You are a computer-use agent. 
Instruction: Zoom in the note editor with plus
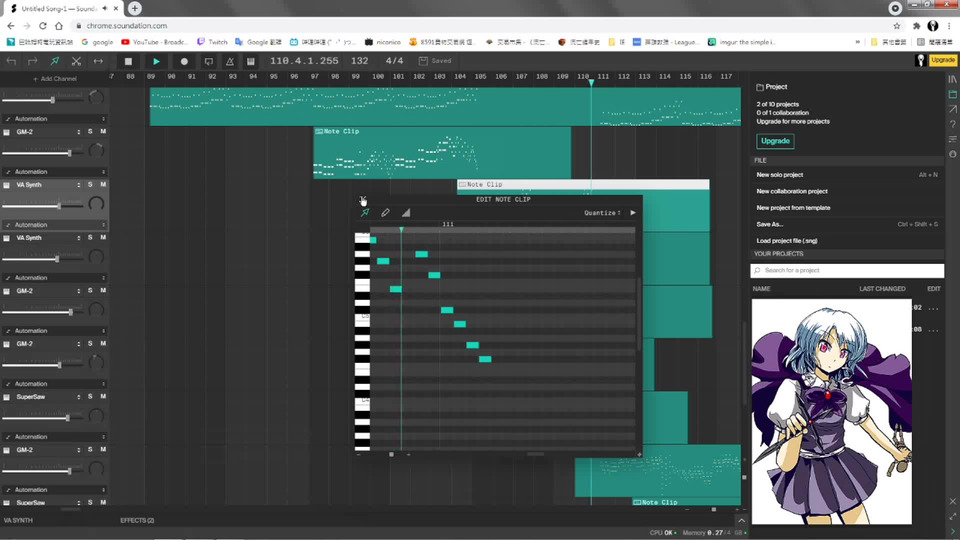pyautogui.click(x=408, y=454)
